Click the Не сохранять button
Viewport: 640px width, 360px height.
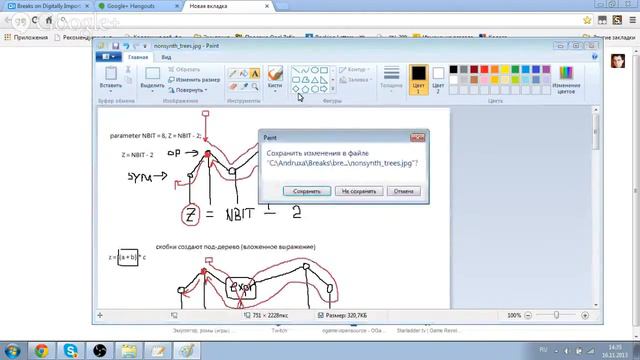click(359, 191)
